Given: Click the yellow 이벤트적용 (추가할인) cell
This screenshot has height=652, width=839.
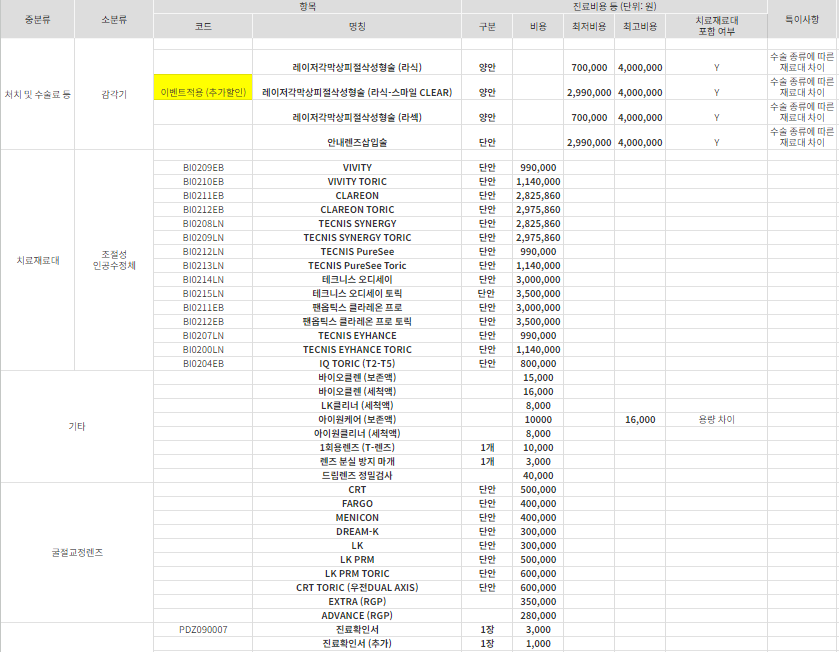Looking at the screenshot, I should pos(203,87).
